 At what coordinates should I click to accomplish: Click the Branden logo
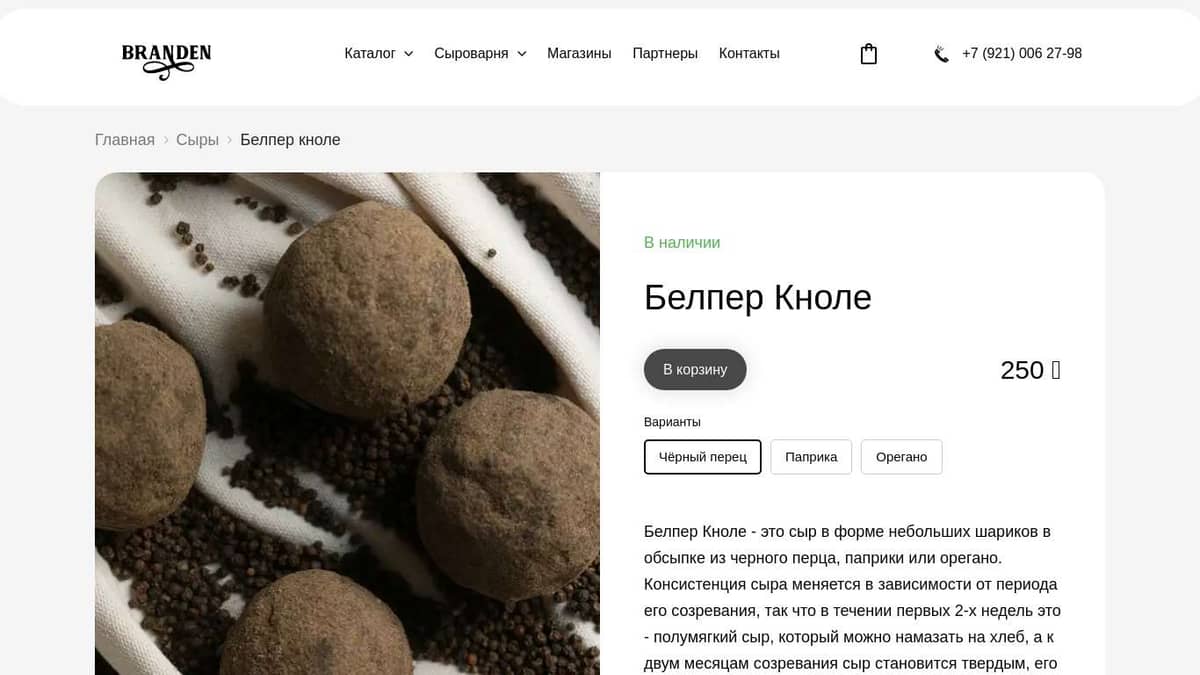coord(166,61)
